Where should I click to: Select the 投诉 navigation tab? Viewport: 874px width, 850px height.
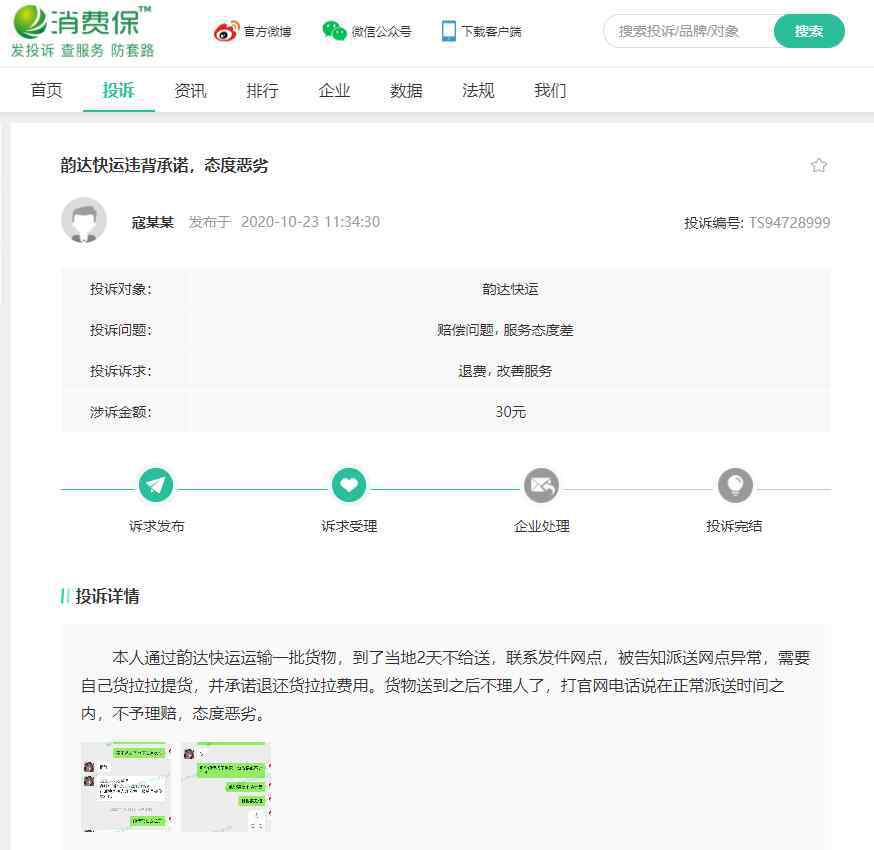119,90
